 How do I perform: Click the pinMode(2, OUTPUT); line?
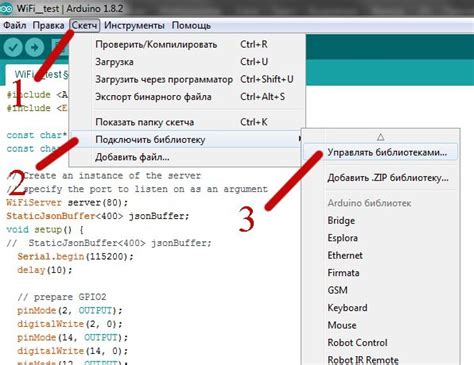(70, 311)
